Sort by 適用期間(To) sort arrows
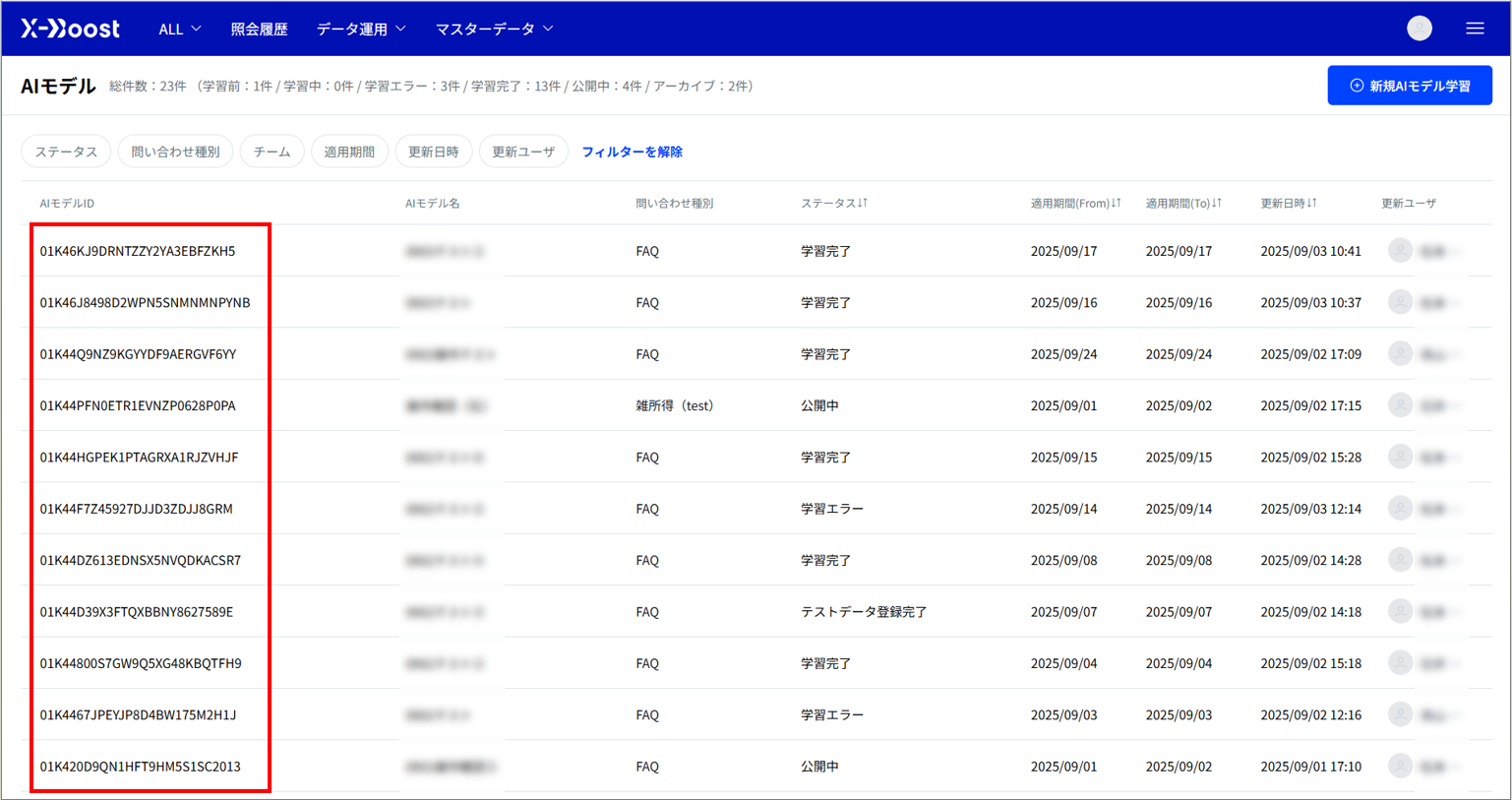 [x=1217, y=203]
